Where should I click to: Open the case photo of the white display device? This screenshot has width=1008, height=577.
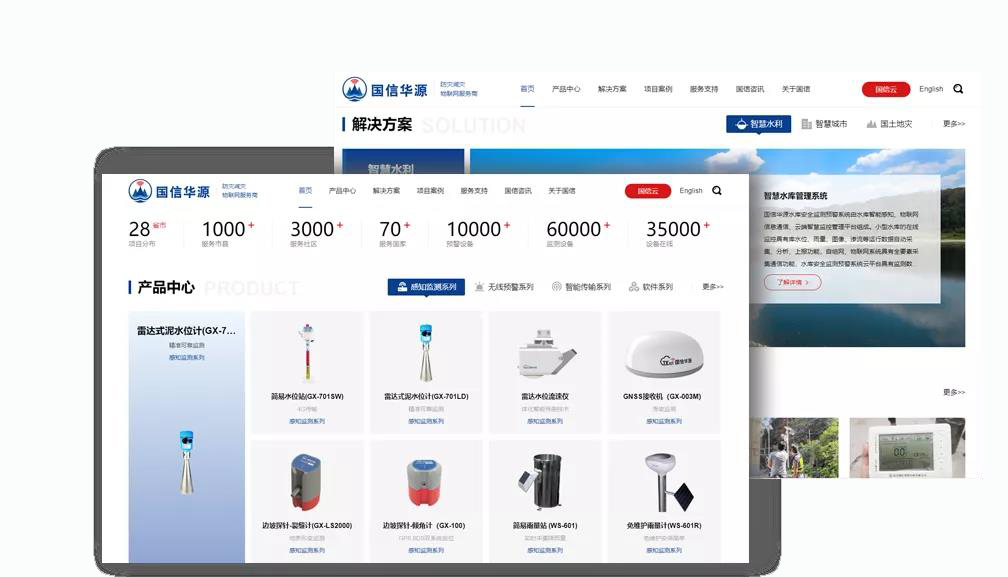coord(907,448)
